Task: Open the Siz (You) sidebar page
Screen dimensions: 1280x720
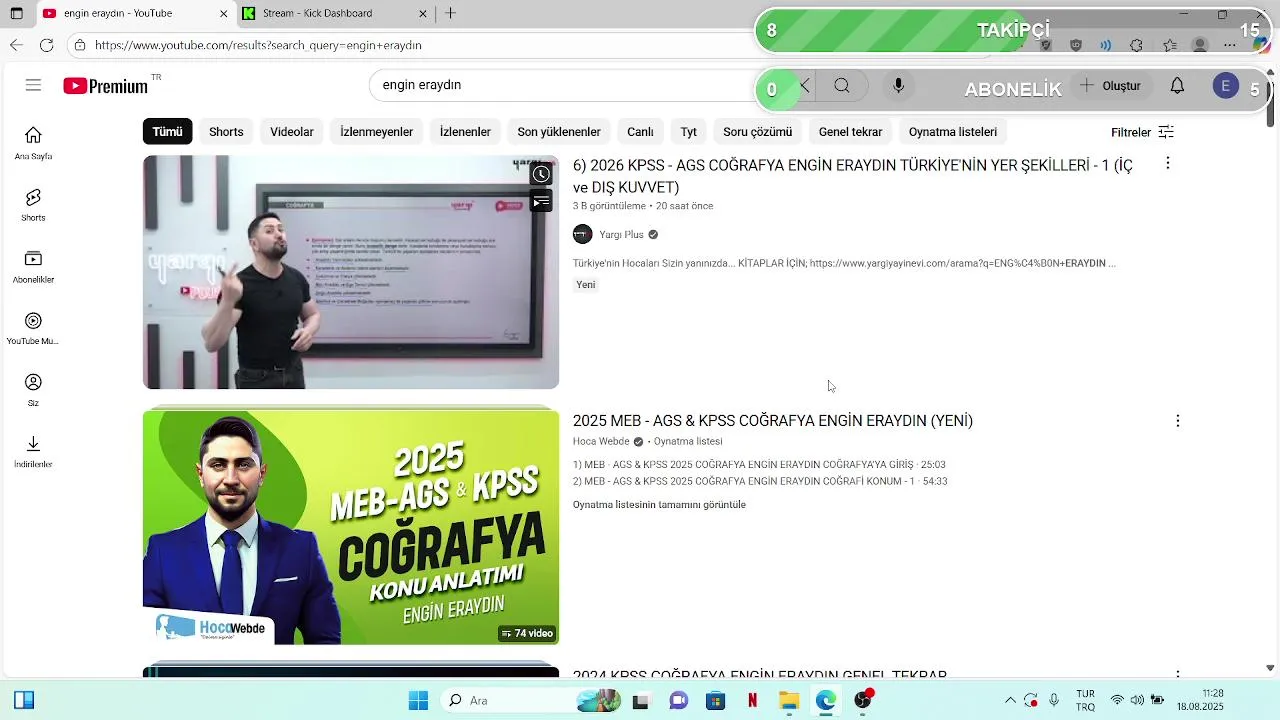Action: 33,390
